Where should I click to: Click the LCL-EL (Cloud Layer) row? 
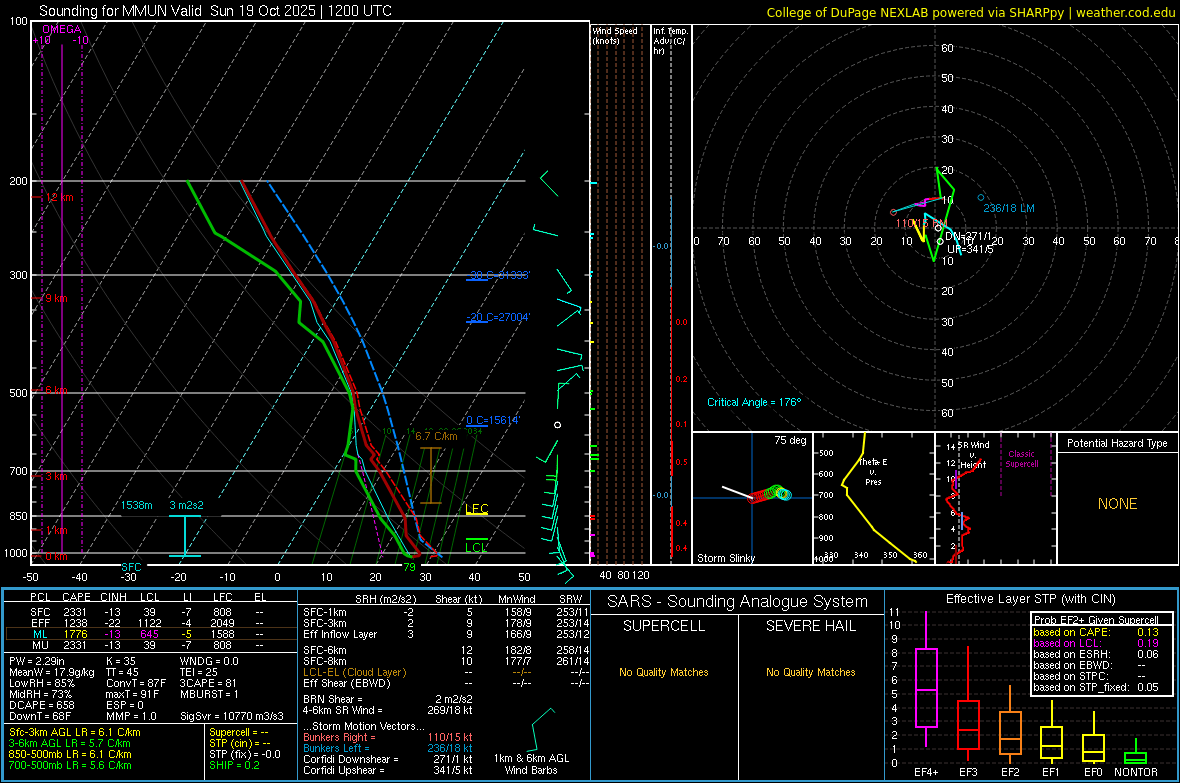[x=446, y=672]
